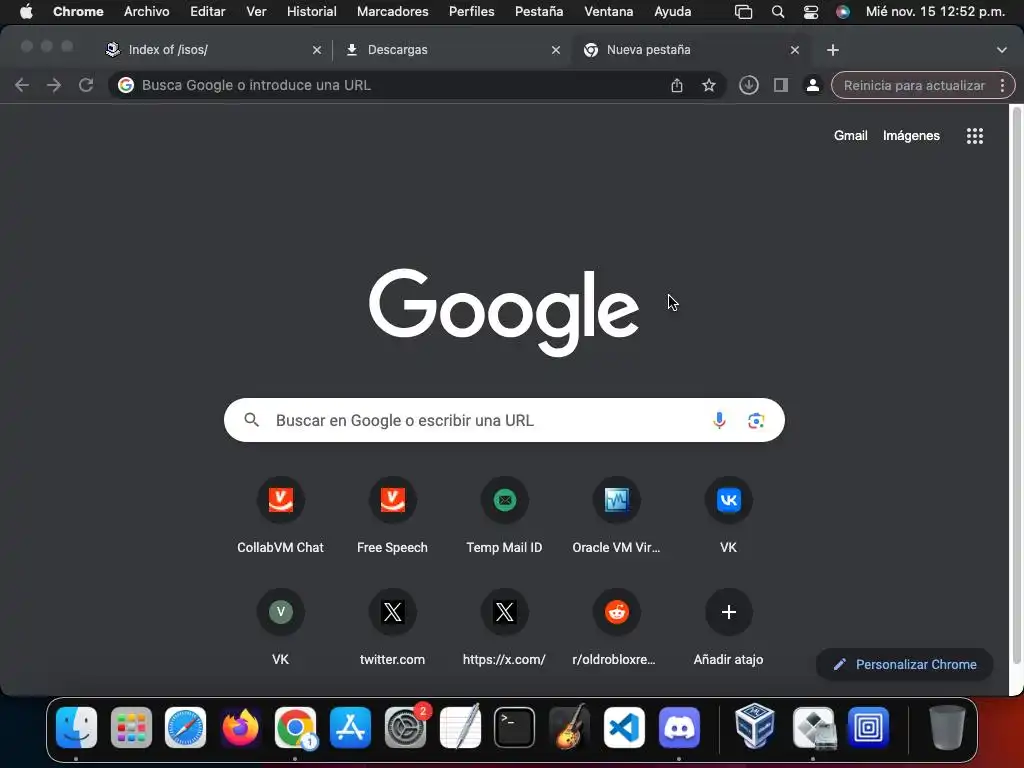1024x768 pixels.
Task: Toggle the side panel icon
Action: coord(780,85)
